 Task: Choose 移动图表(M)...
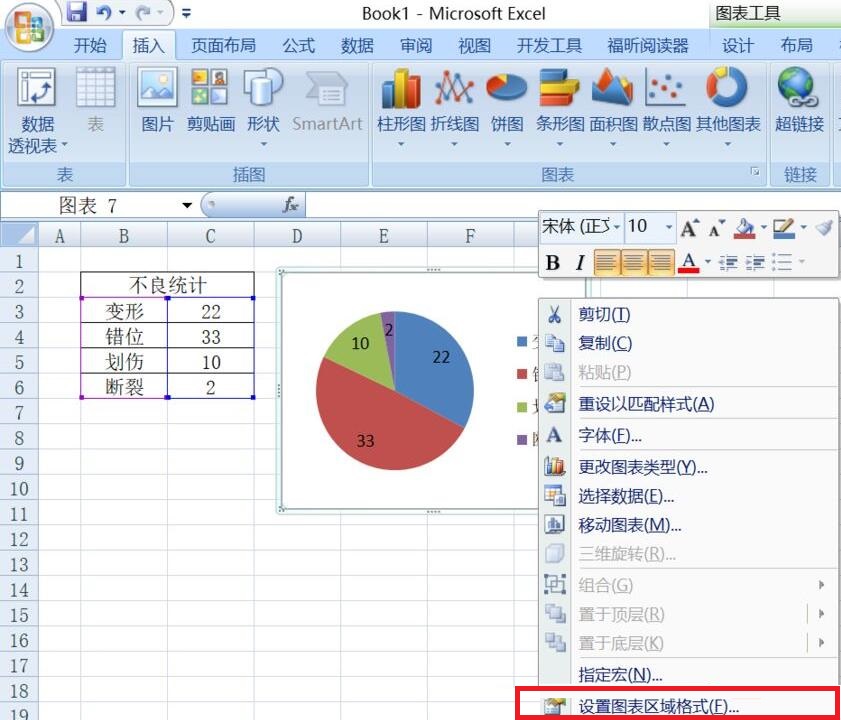coord(688,525)
